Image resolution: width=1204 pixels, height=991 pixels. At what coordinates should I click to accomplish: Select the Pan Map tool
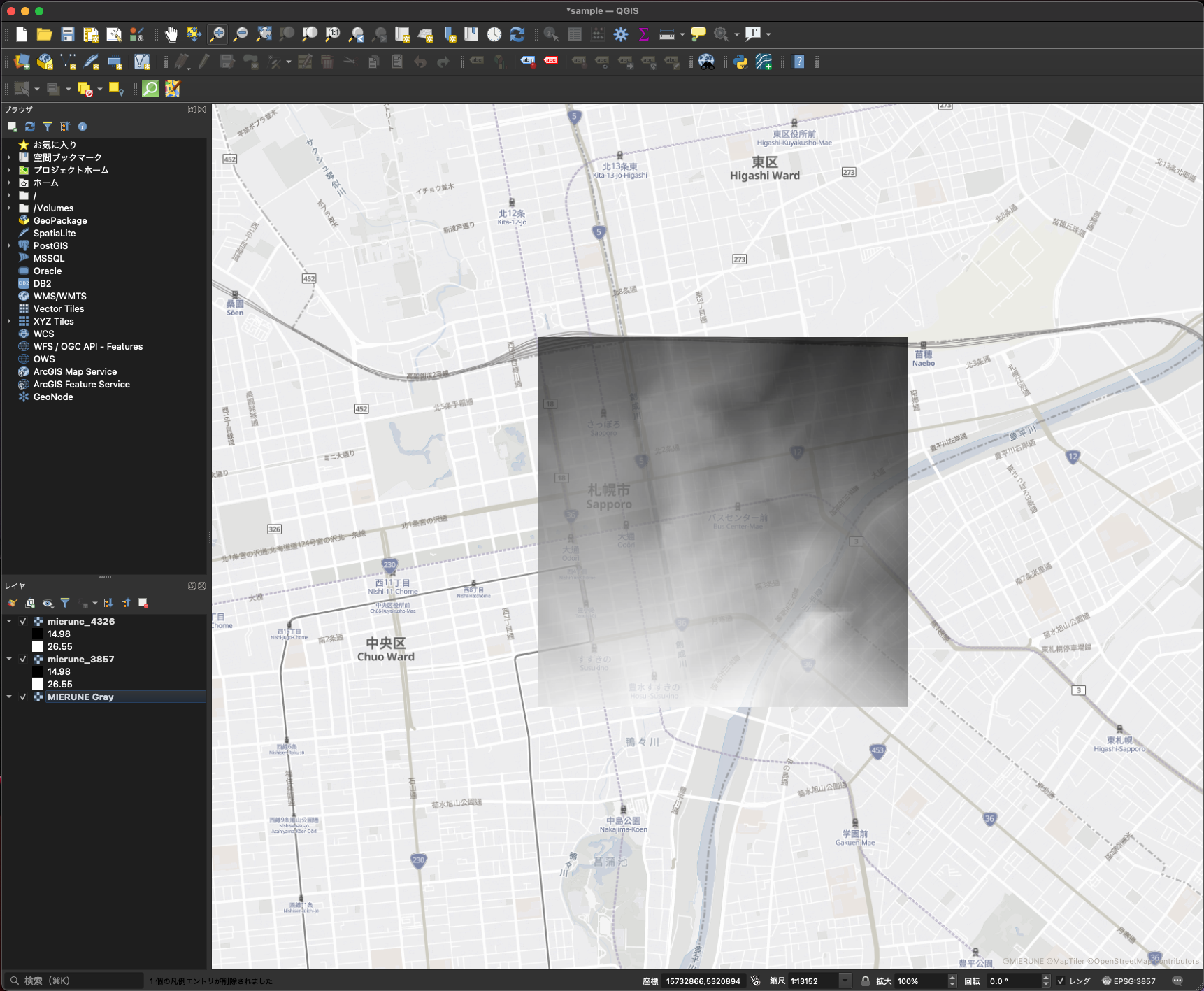pyautogui.click(x=171, y=34)
